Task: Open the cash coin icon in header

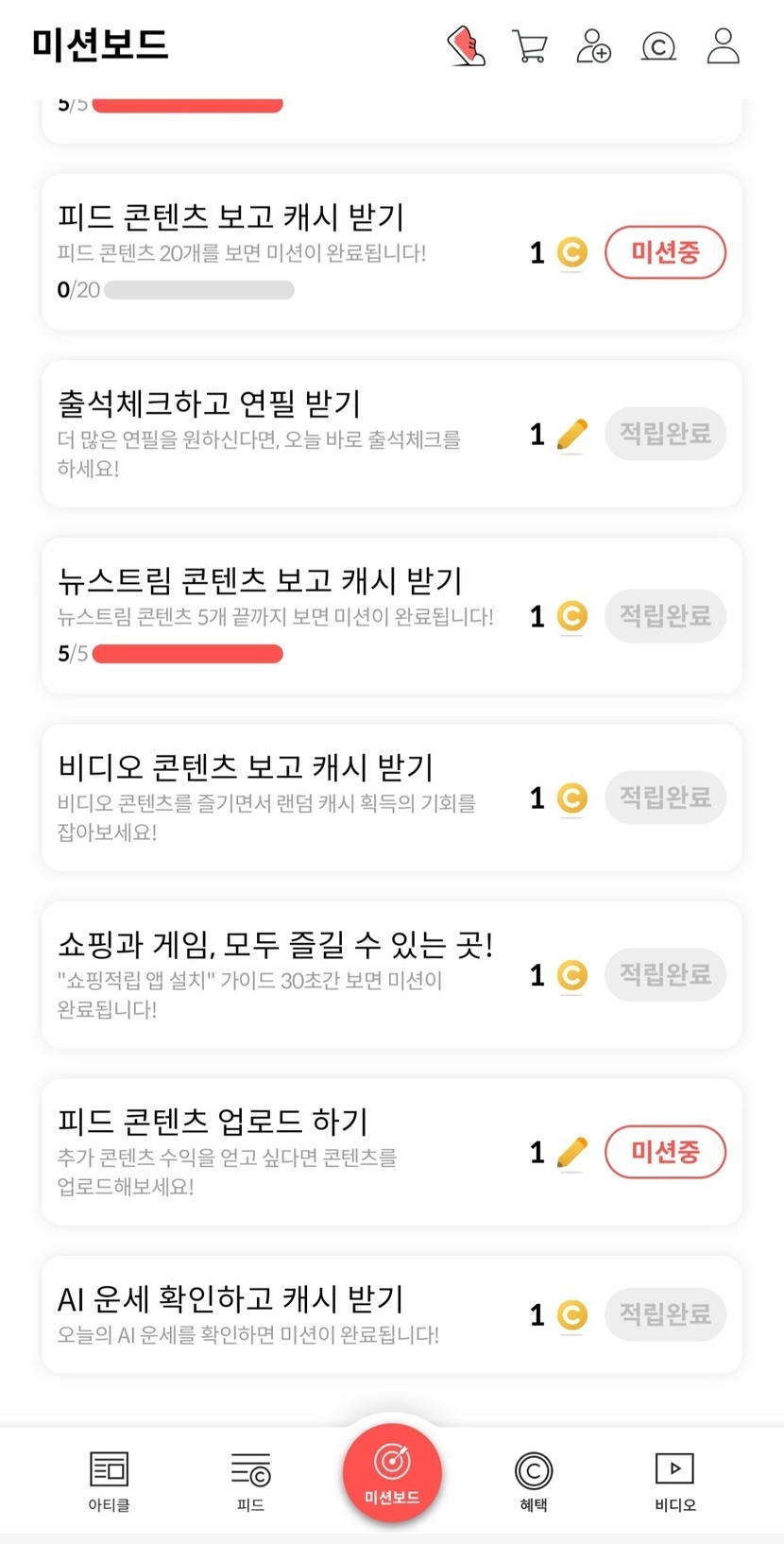Action: [x=658, y=45]
